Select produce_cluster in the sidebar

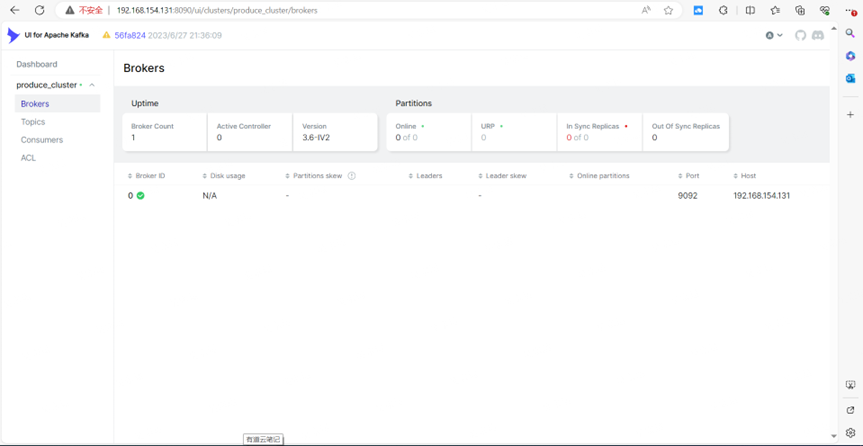pyautogui.click(x=47, y=85)
